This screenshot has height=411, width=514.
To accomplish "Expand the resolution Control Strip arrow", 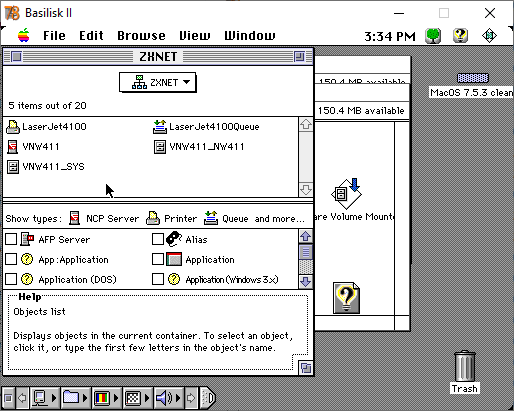I will point(147,398).
